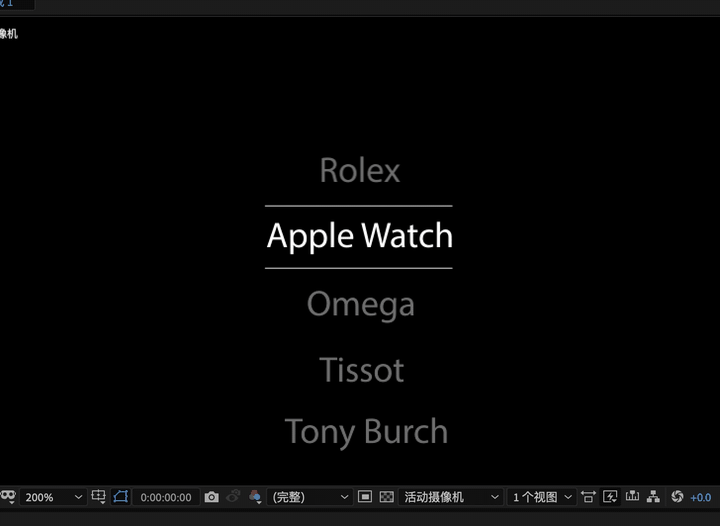Click the VR goggles mask icon
The width and height of the screenshot is (720, 526).
click(x=8, y=497)
